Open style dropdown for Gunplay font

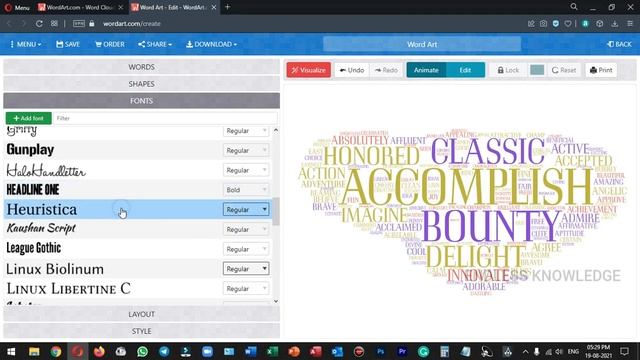[246, 150]
